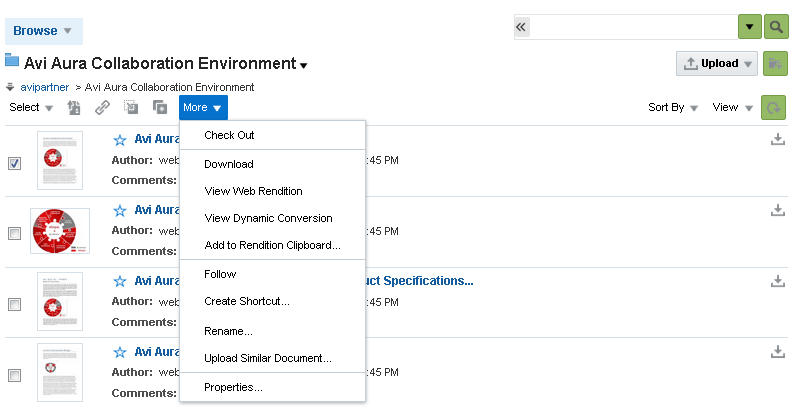
Task: Click the copy icon left of More
Action: (160, 108)
